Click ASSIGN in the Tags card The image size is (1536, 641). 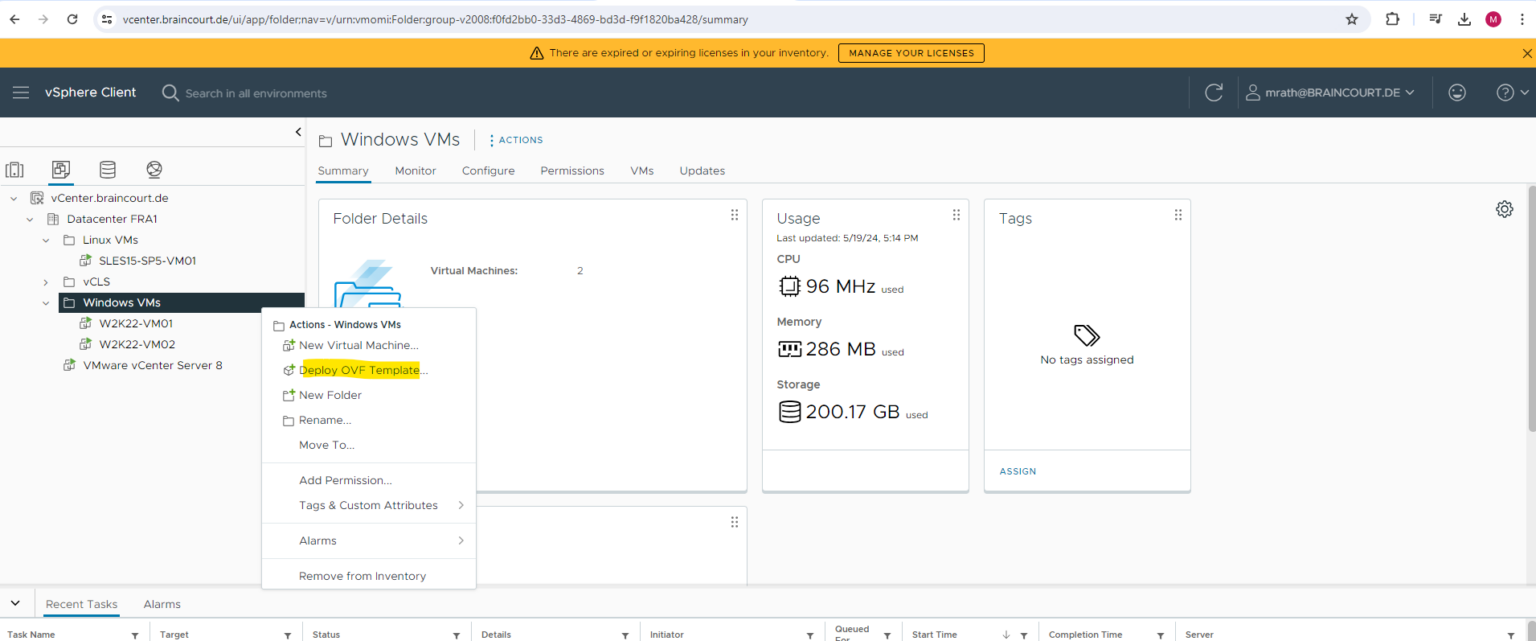(x=1017, y=471)
